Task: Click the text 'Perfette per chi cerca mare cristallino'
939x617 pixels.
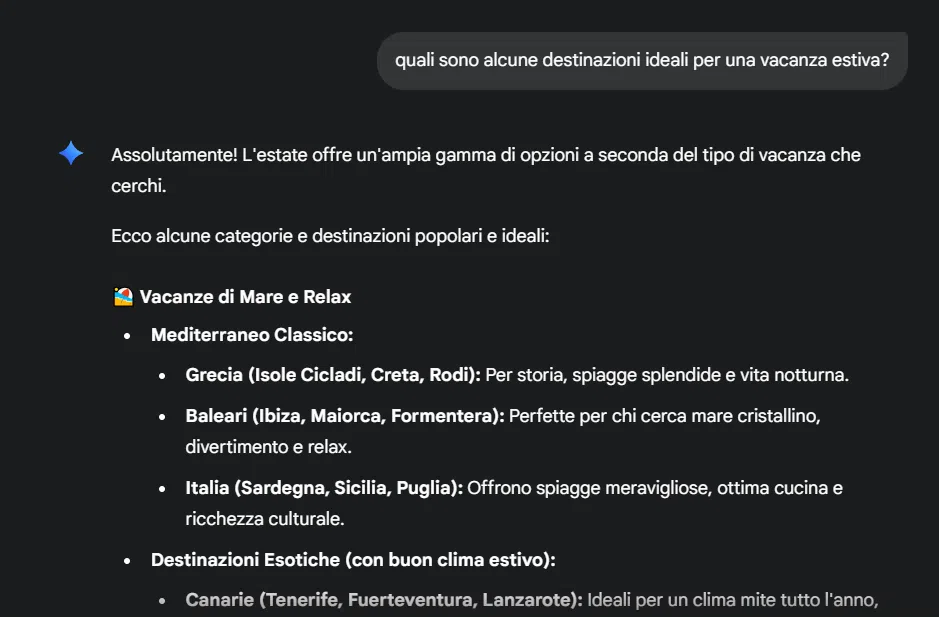Action: click(x=664, y=416)
